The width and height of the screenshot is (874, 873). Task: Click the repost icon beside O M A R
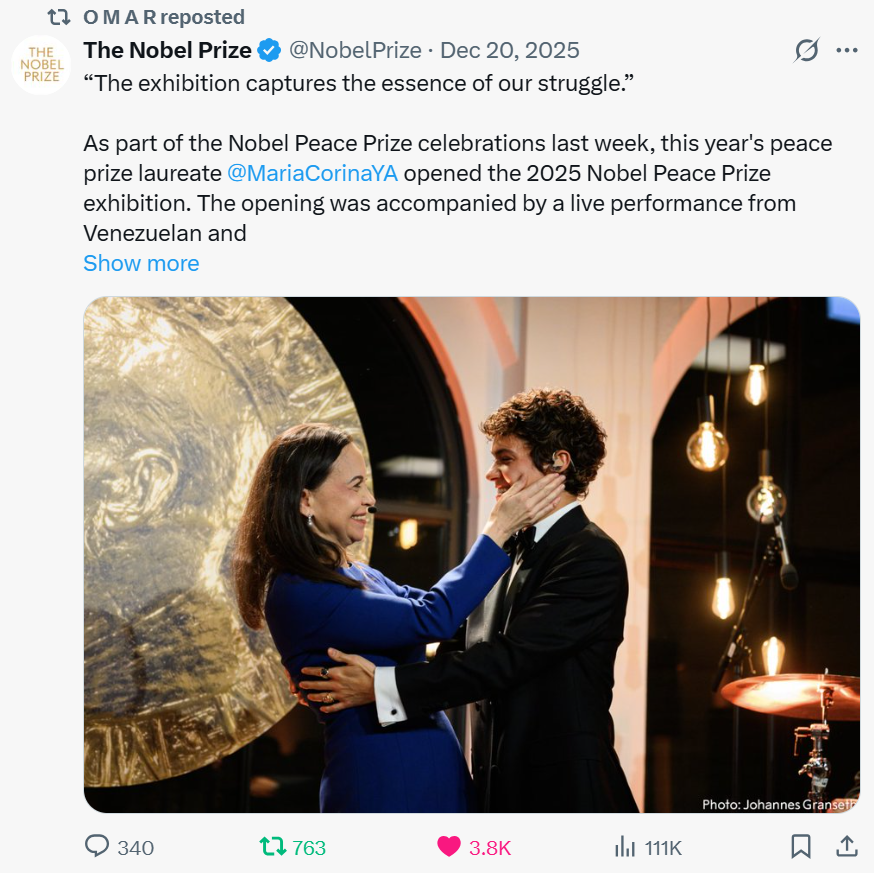(59, 17)
